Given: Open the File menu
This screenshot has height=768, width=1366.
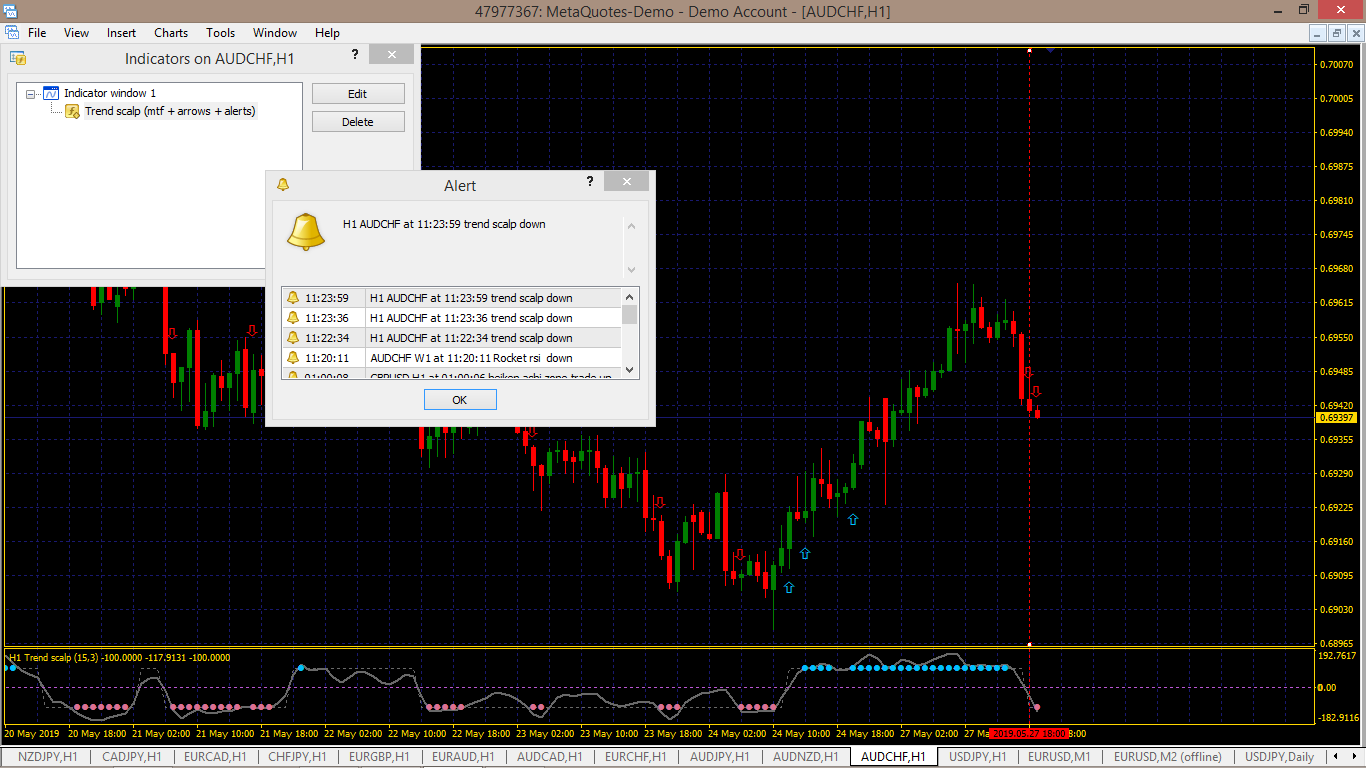Looking at the screenshot, I should point(37,33).
